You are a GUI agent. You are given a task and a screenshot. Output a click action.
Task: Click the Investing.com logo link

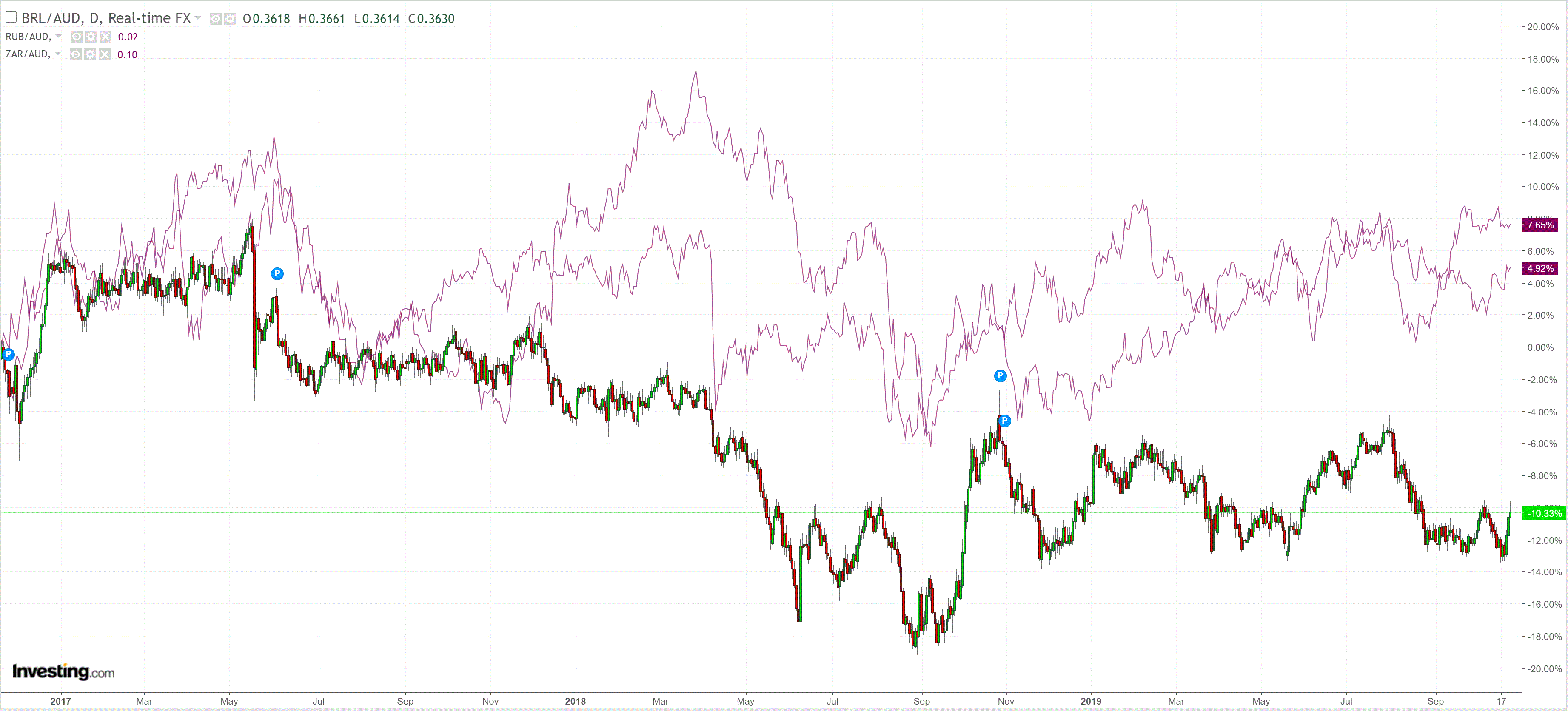(63, 671)
